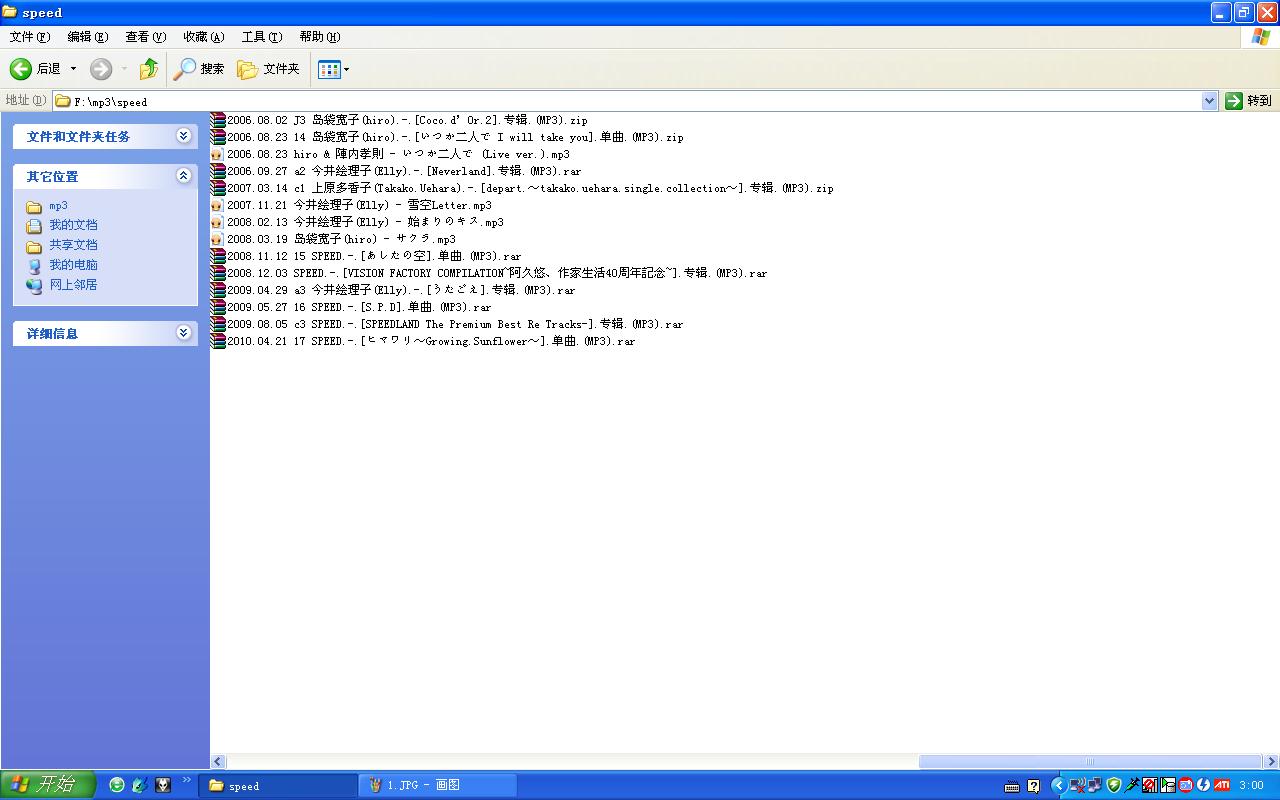The width and height of the screenshot is (1280, 800).
Task: Expand the 文件和文件夹任务 panel
Action: pos(184,136)
